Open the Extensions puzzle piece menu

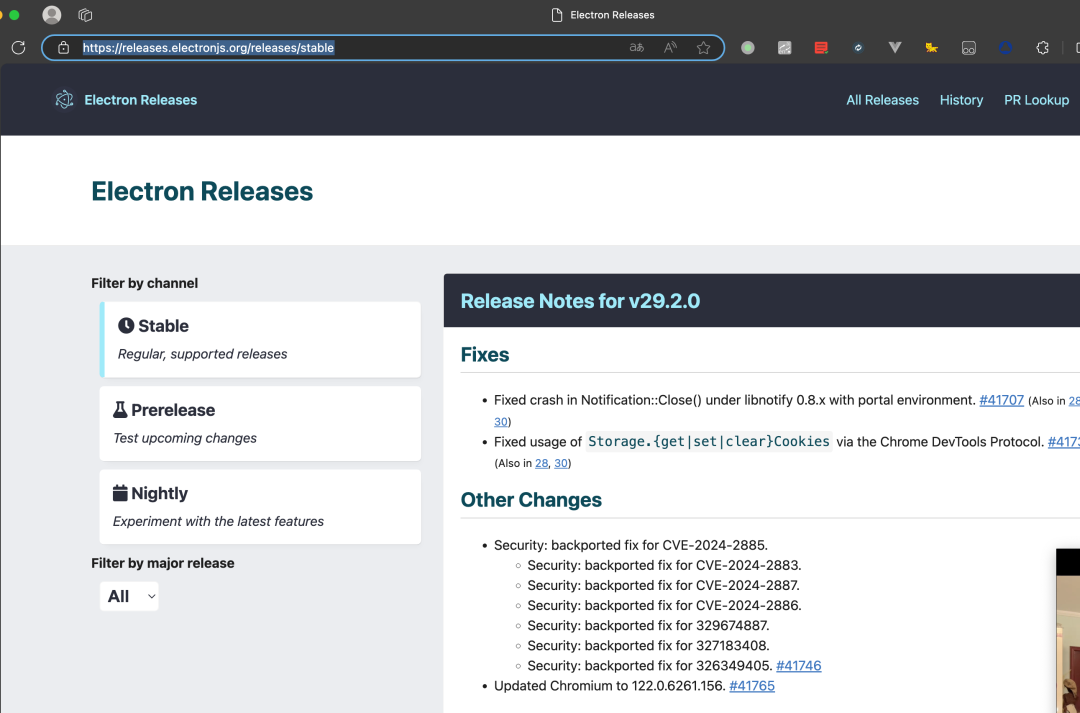pyautogui.click(x=1043, y=48)
